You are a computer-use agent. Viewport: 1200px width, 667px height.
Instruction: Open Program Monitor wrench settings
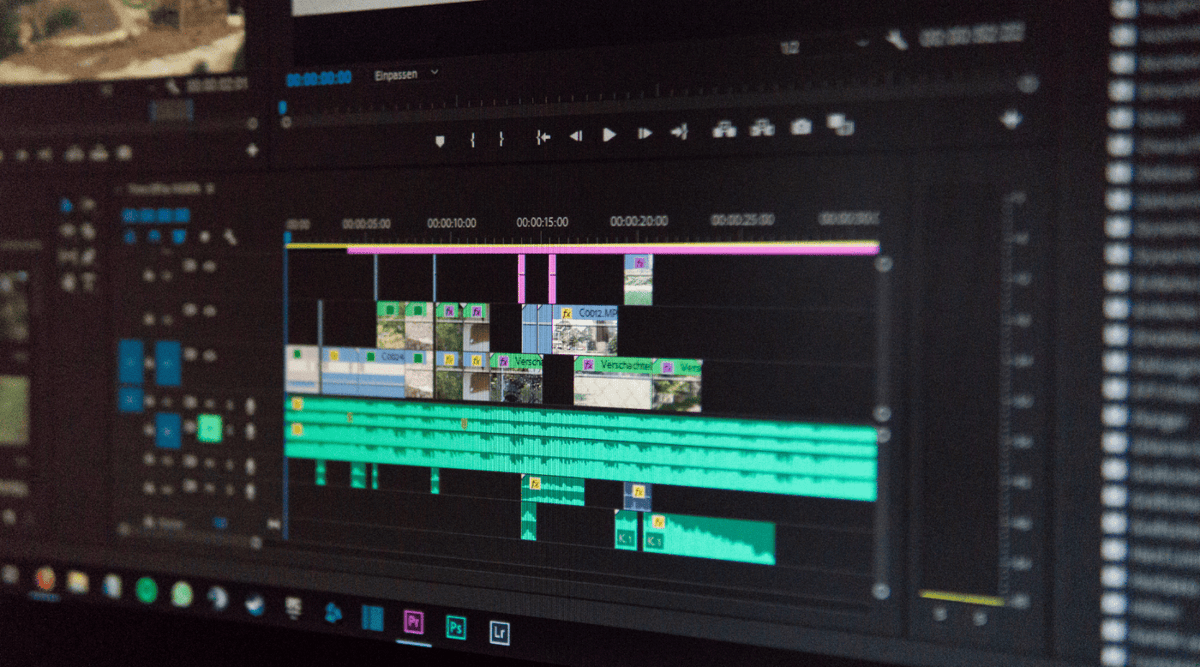pos(895,41)
